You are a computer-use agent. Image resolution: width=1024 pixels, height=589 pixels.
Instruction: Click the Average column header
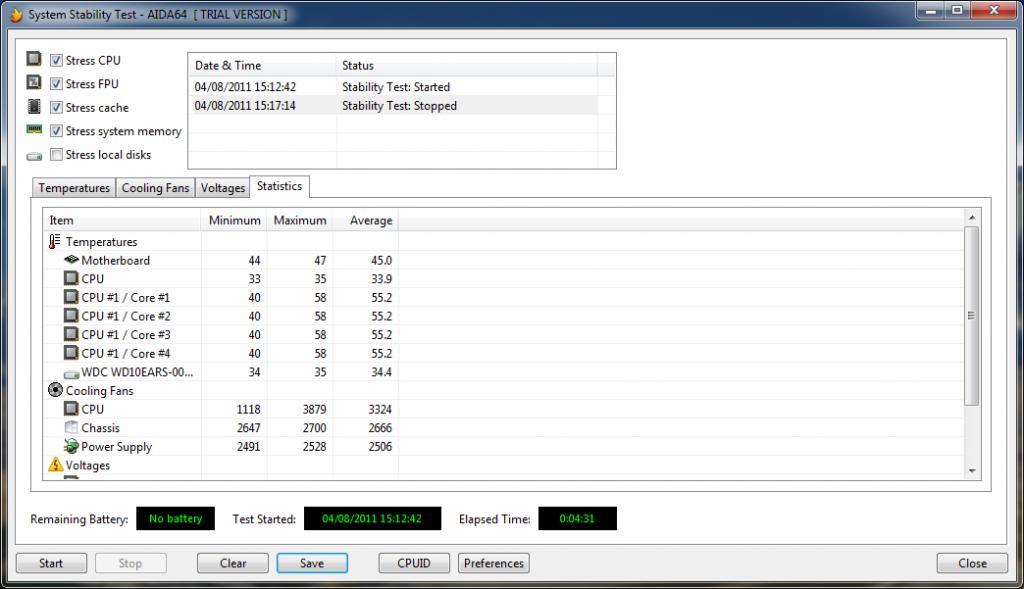tap(366, 220)
